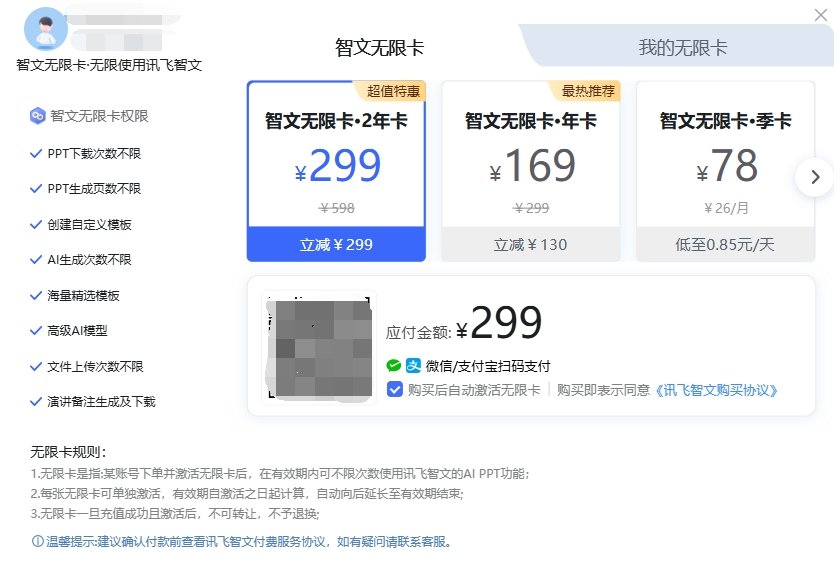Select the 智文无限卡·2年卡 plan
837x563 pixels.
(336, 171)
